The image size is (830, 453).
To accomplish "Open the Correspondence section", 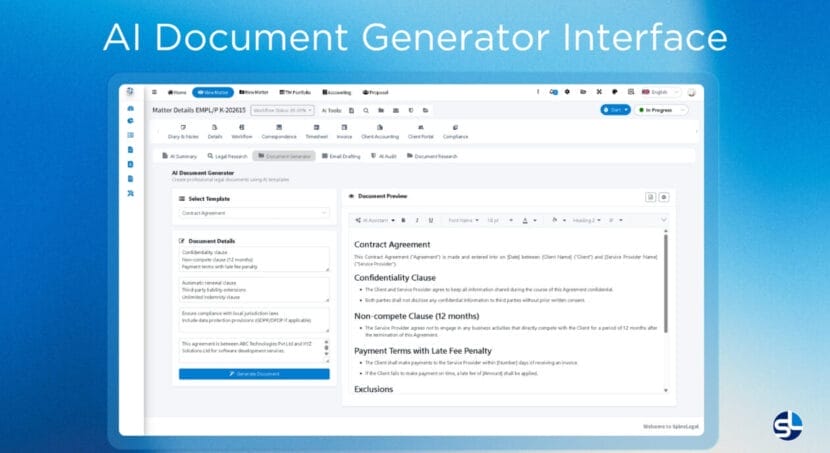I will pos(279,132).
